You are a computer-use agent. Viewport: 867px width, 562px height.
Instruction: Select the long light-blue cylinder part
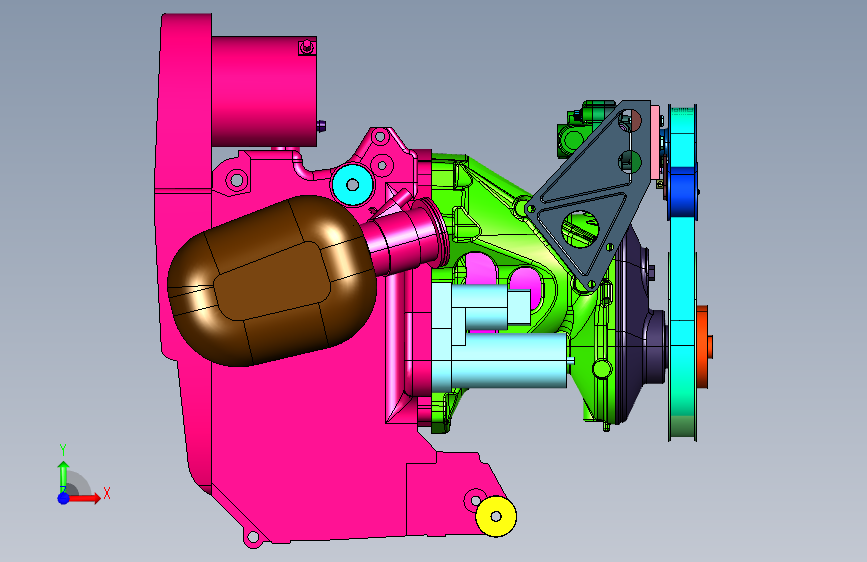509,360
